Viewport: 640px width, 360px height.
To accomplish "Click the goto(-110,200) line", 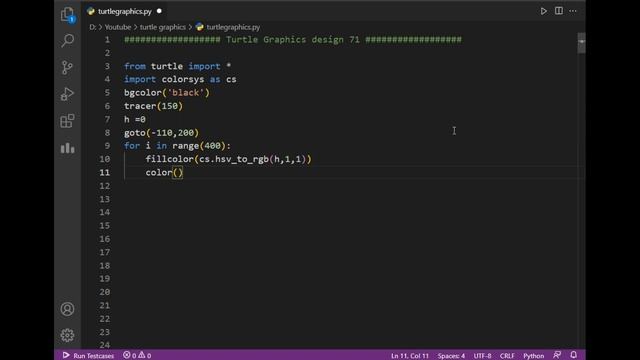I will pos(161,133).
